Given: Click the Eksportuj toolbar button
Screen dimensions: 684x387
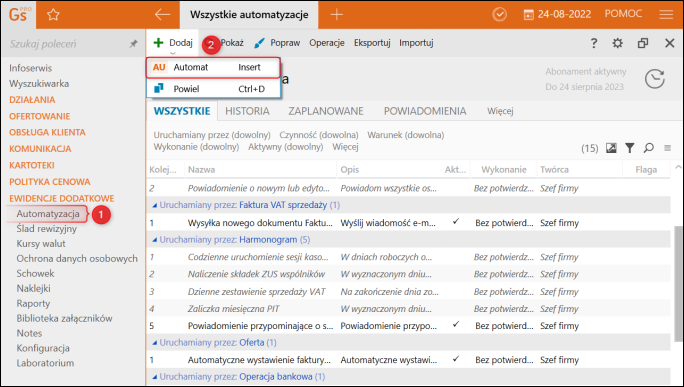Looking at the screenshot, I should [x=372, y=43].
